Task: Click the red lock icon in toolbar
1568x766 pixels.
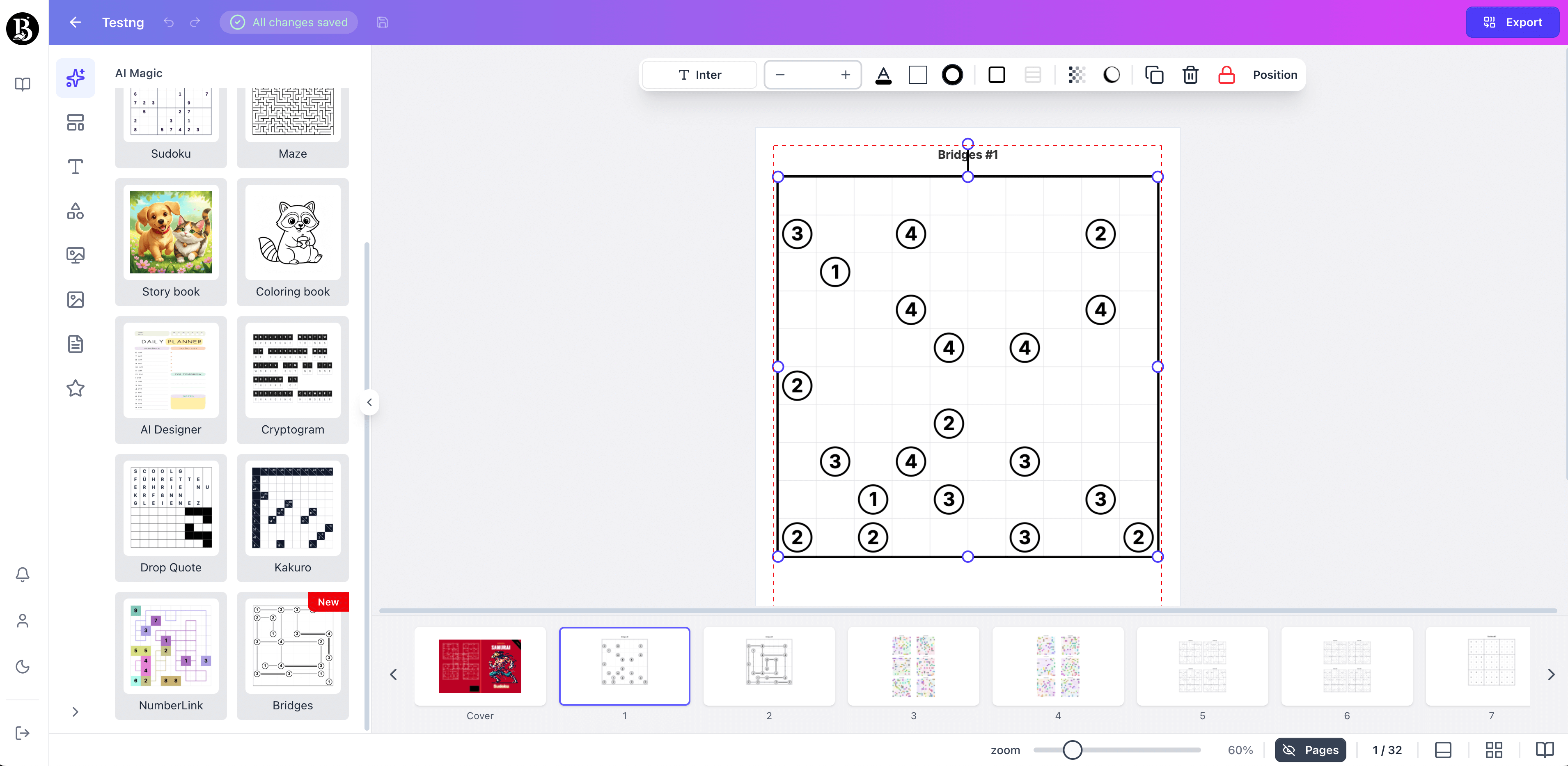Action: pos(1226,74)
